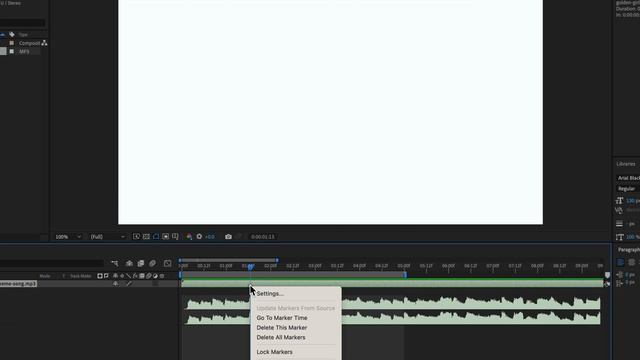Click the fast previews icon in viewer footer
Viewport: 640px width, 360px height.
136,237
